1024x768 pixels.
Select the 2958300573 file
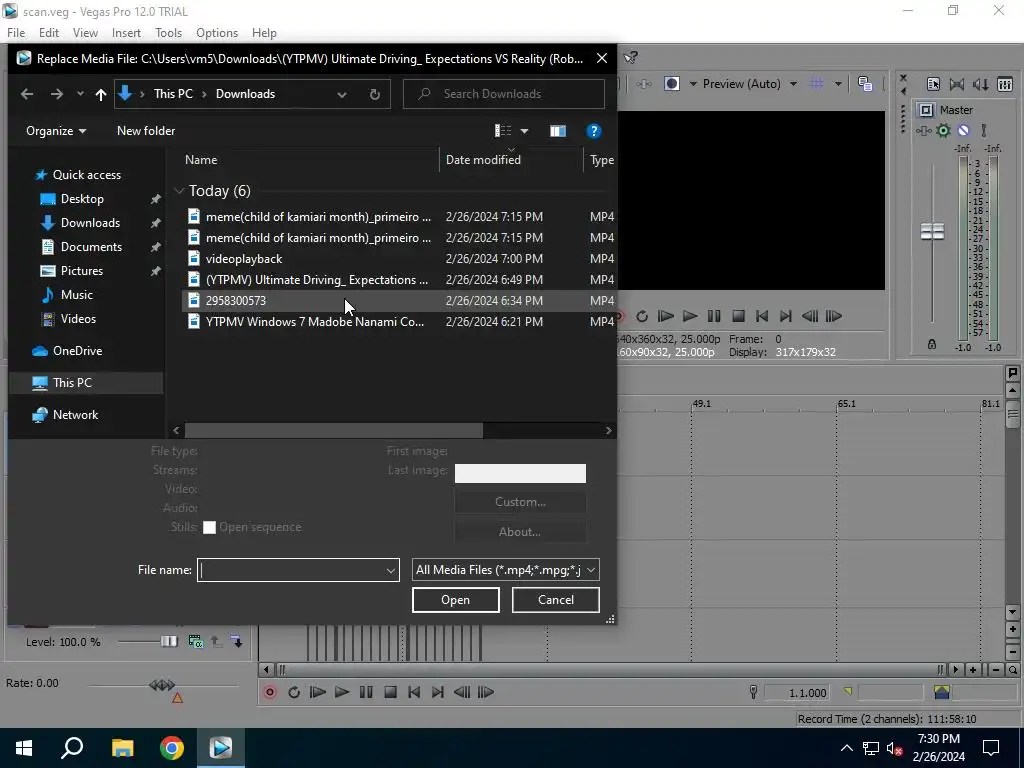pos(236,300)
